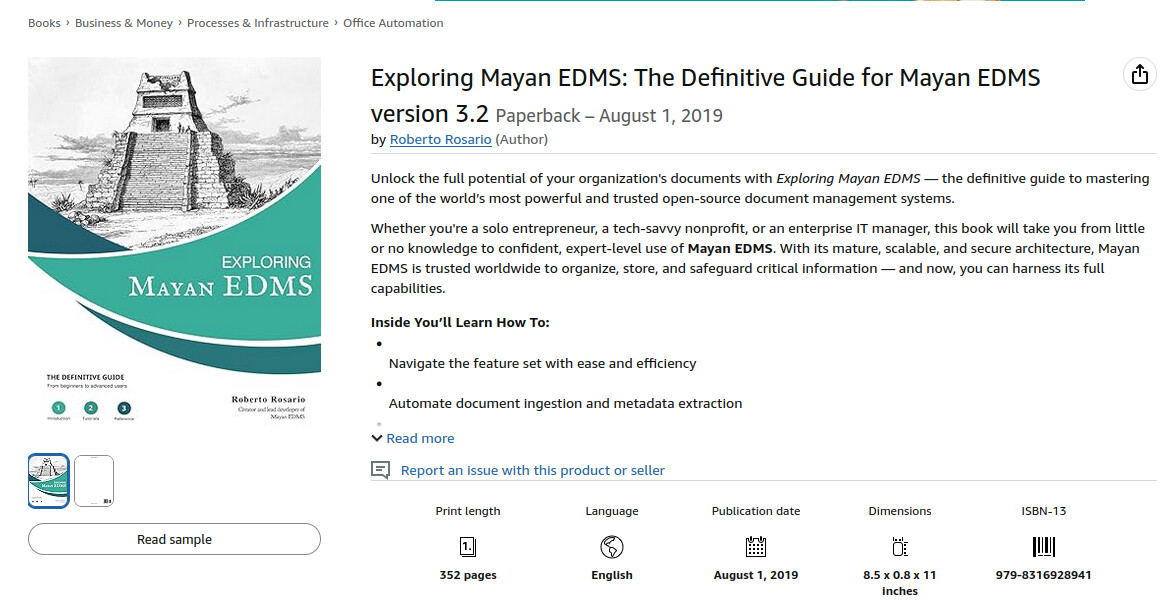Click the 'English' language value
This screenshot has height=612, width=1167.
point(612,575)
